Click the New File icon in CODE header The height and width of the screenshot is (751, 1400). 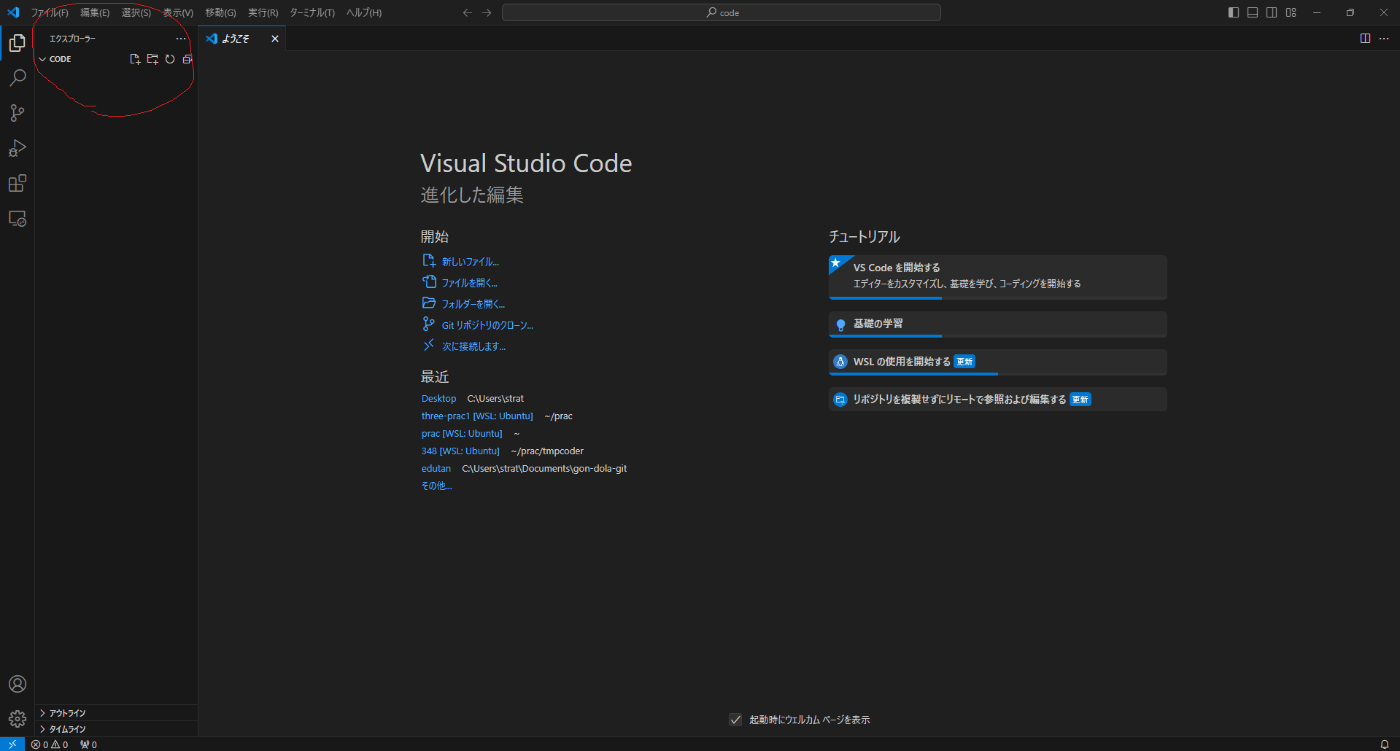[135, 59]
